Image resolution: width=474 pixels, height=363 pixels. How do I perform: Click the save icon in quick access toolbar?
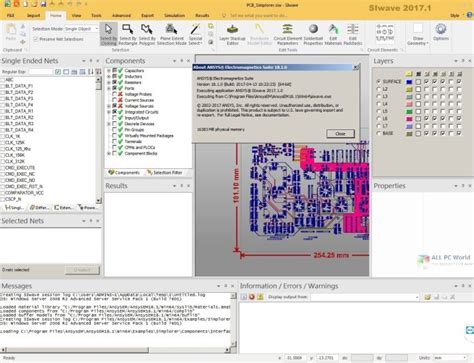[43, 4]
